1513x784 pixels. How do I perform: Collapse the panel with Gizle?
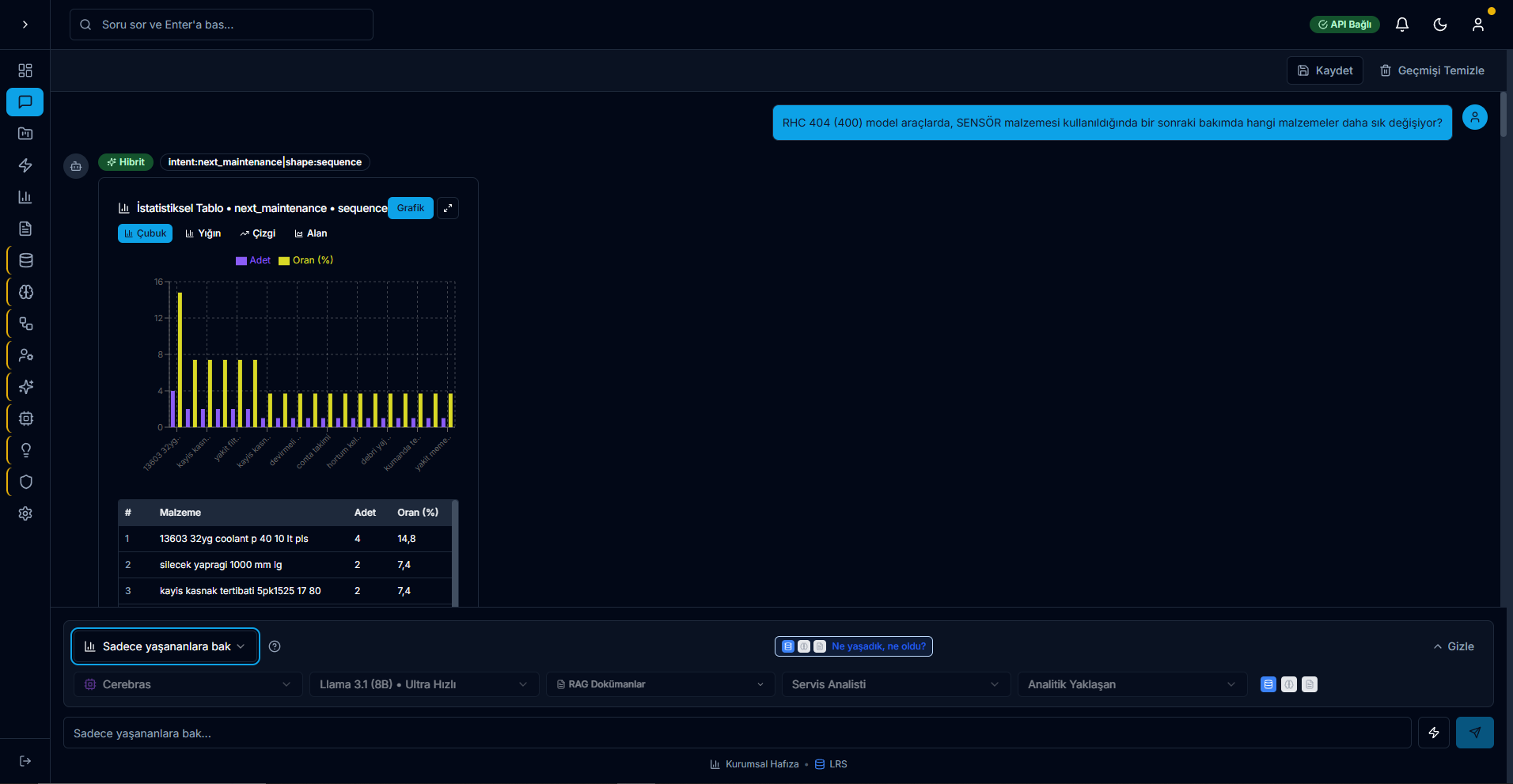(x=1454, y=646)
